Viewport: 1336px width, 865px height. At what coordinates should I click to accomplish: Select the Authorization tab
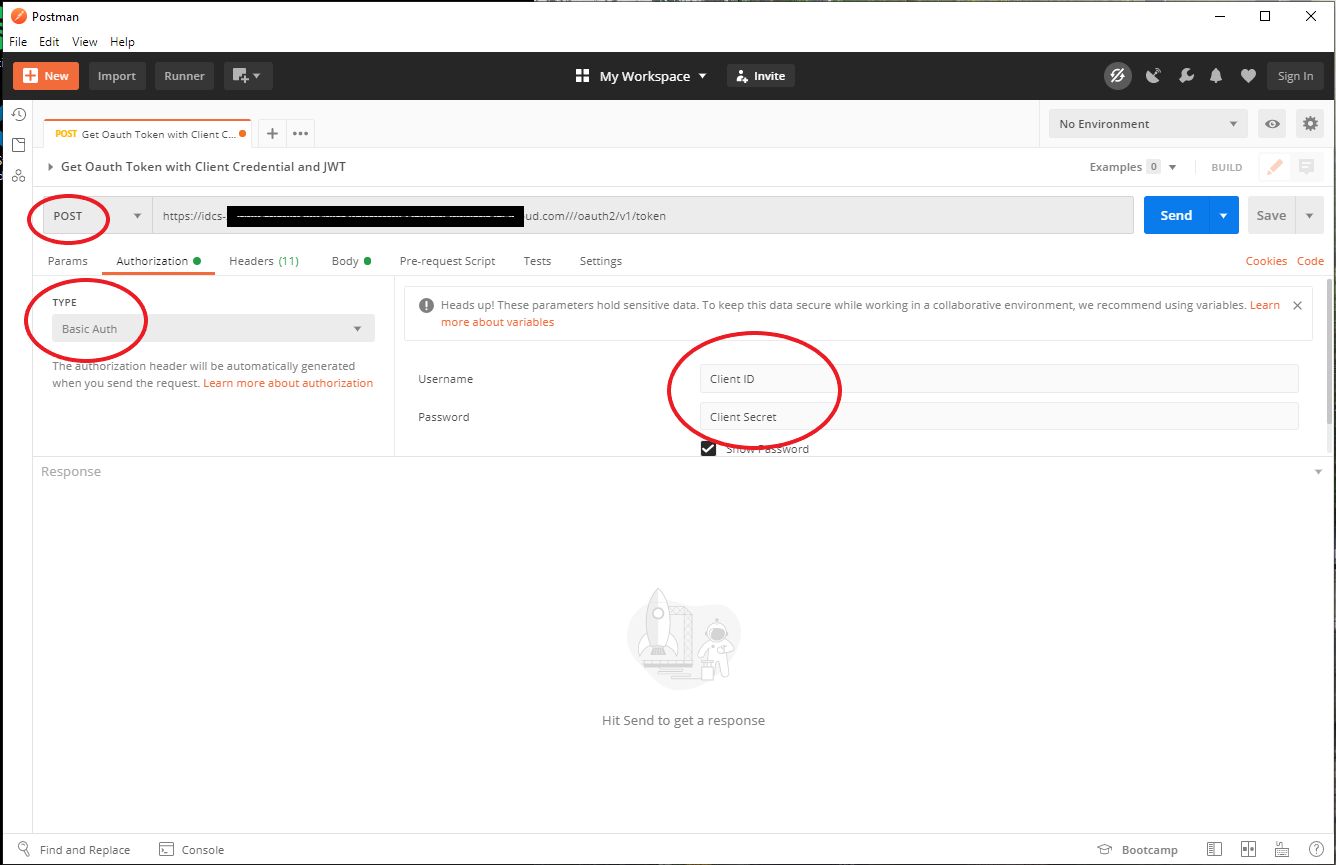point(158,261)
